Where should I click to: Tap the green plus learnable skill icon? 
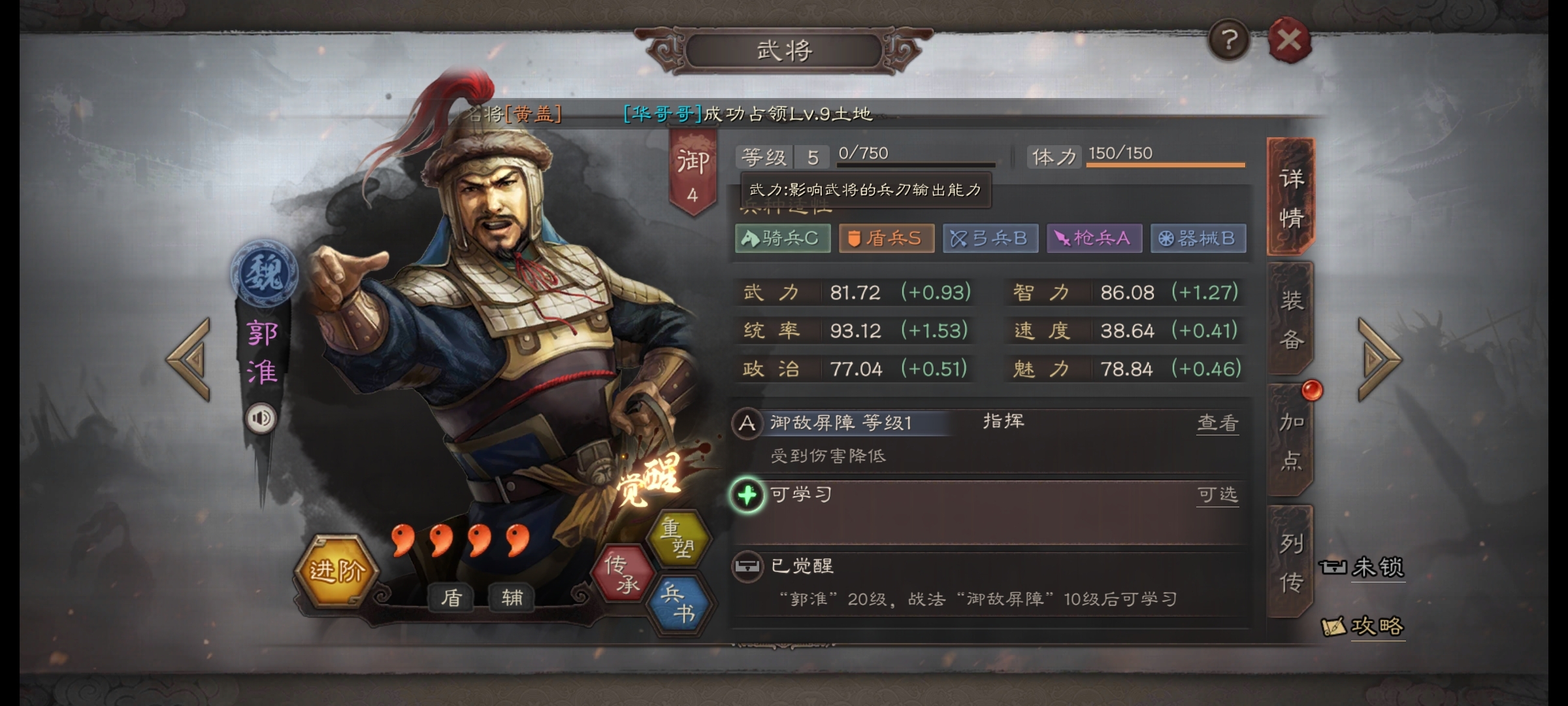(747, 496)
